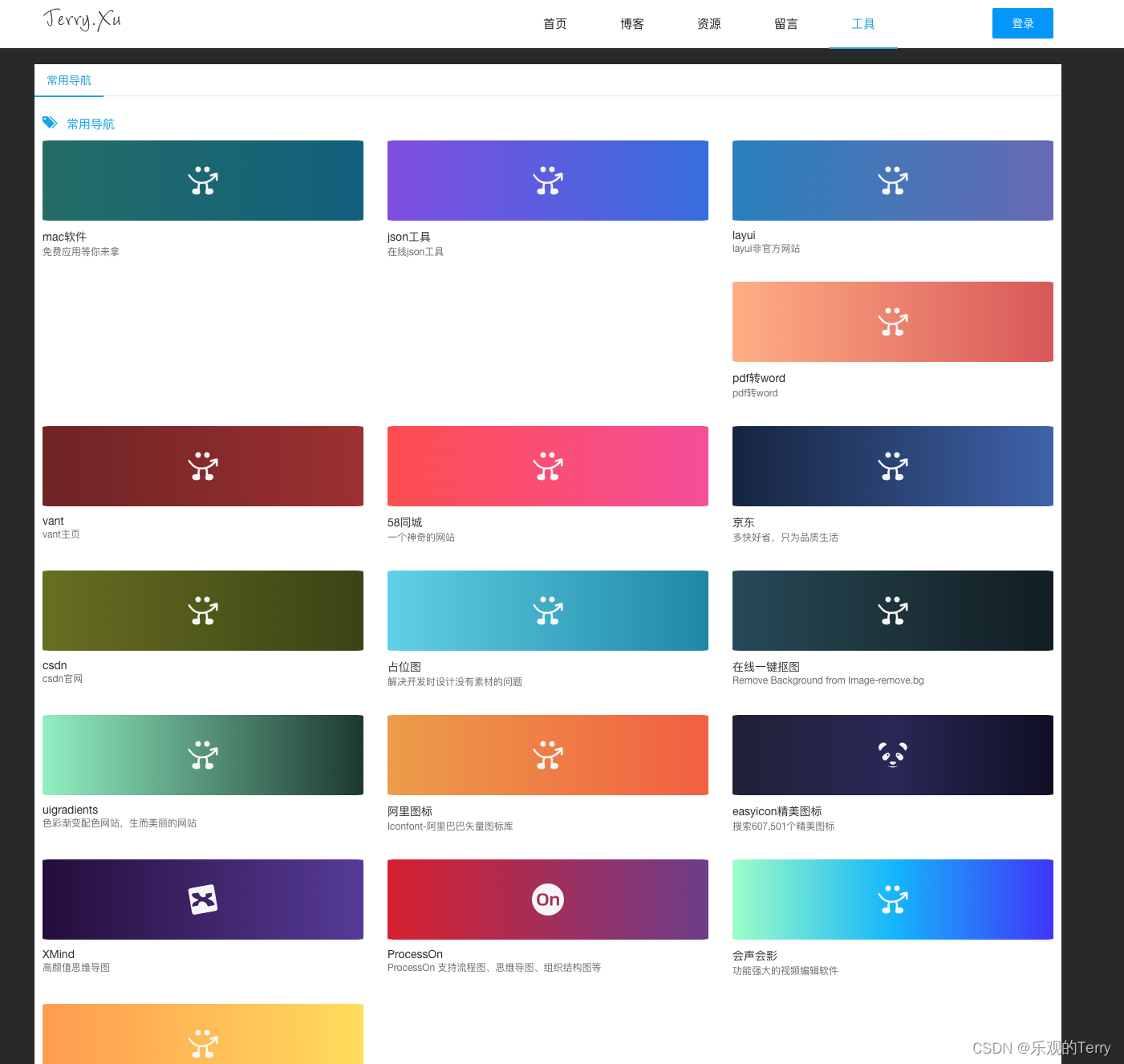Click the 多快好省，只为品质生活 description
The image size is (1124, 1064).
785,538
